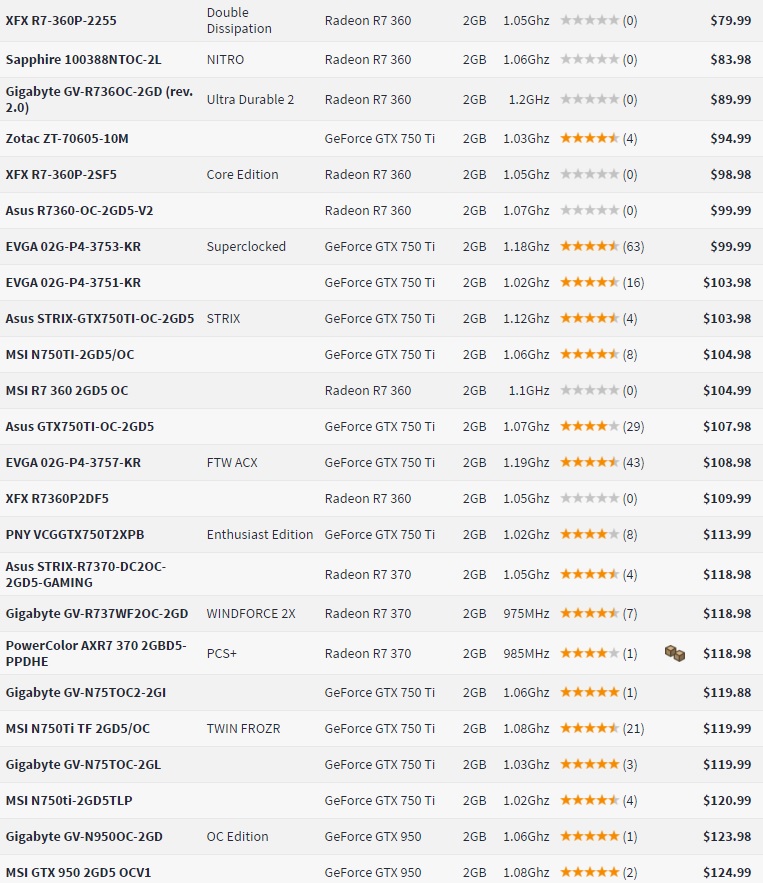Open the Gigabyte GV-N950OC-2GD product link
This screenshot has height=883, width=763.
pyautogui.click(x=84, y=837)
